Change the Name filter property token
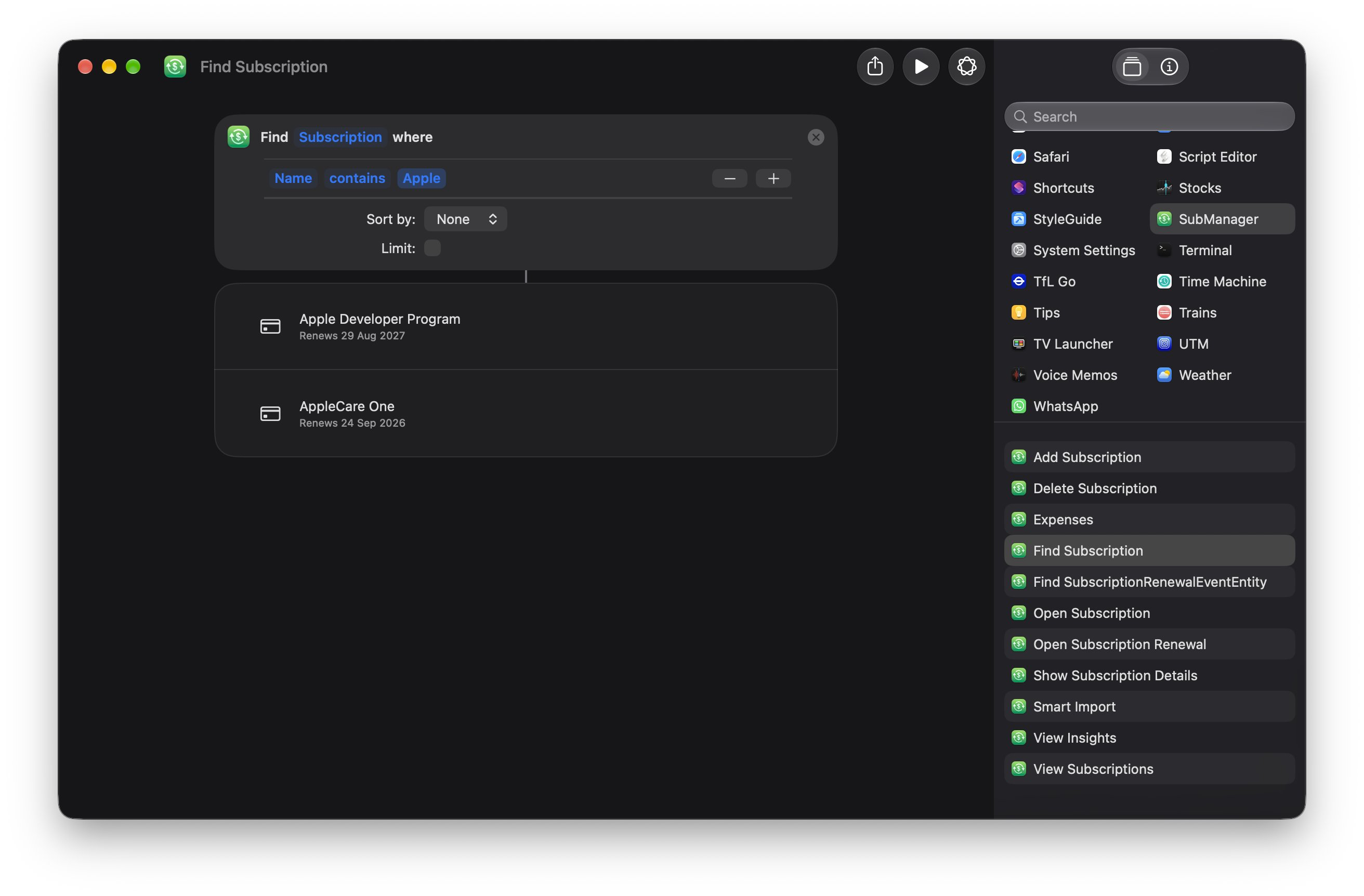 point(293,178)
